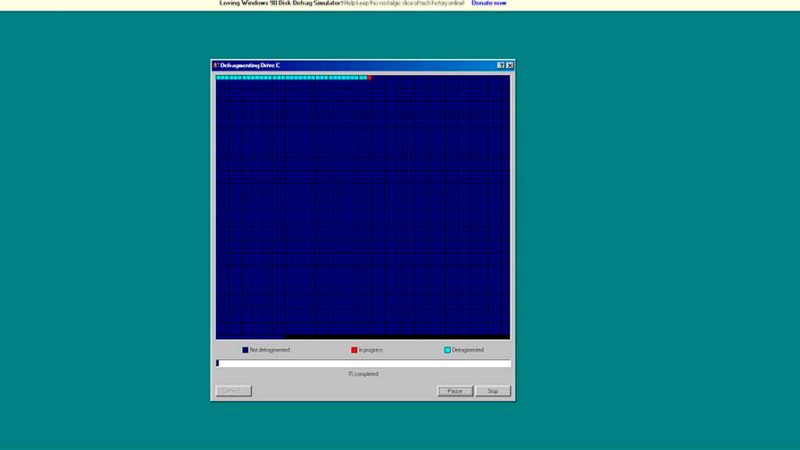
Task: Click the defragmentation progress bar
Action: click(x=363, y=363)
